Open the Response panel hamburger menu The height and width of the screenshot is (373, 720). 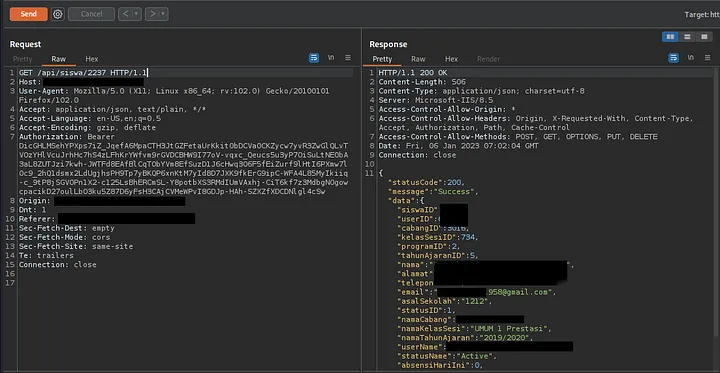tap(708, 58)
